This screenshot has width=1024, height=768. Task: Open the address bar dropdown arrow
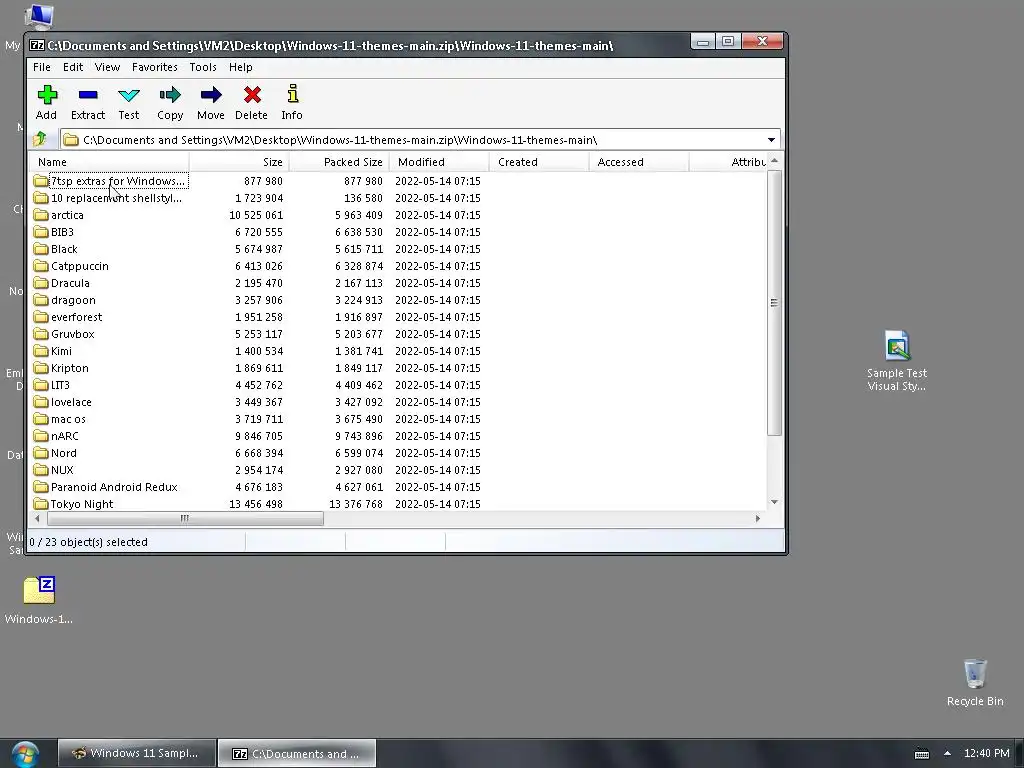pyautogui.click(x=771, y=140)
